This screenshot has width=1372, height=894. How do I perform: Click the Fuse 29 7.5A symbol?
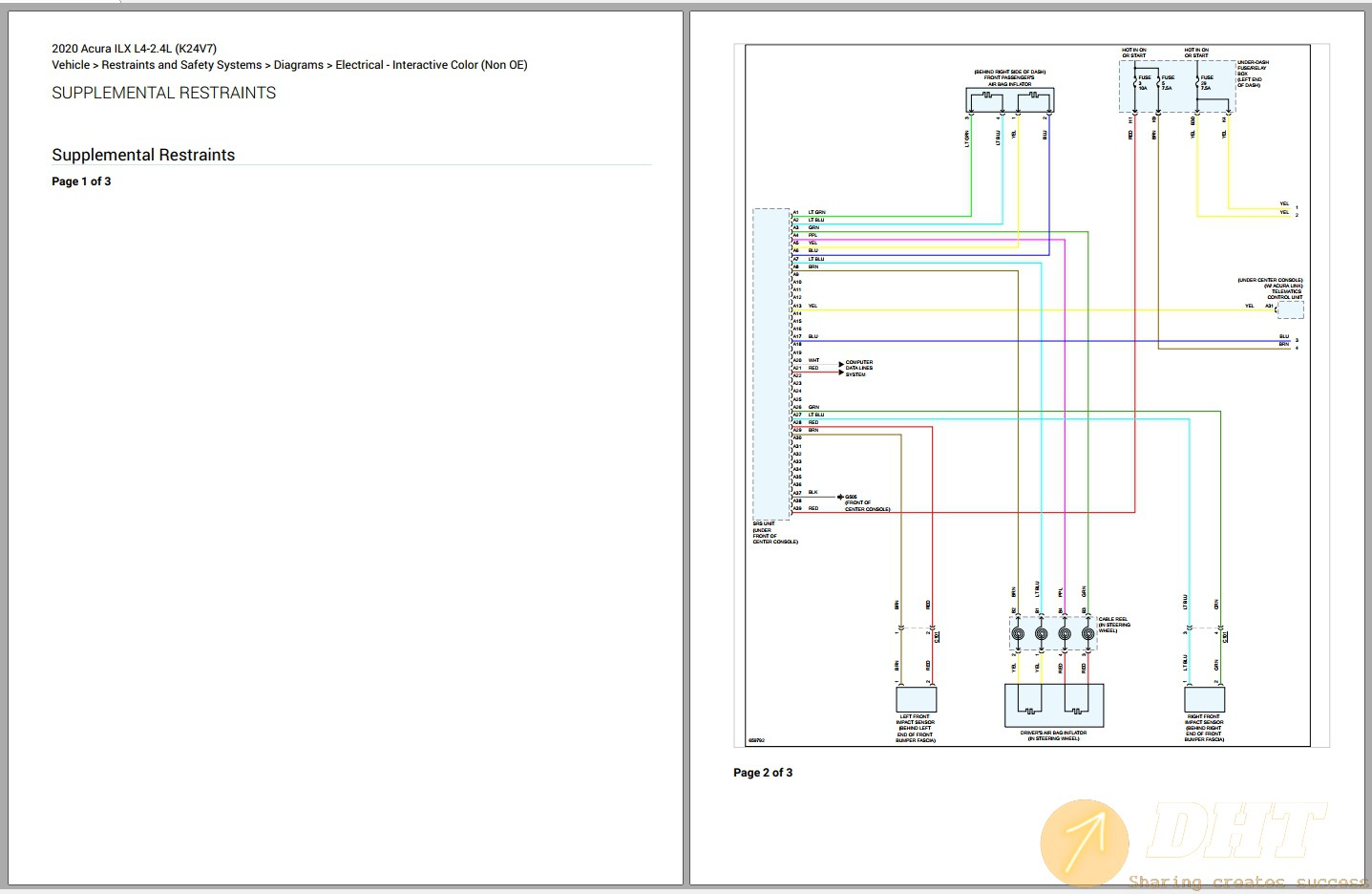pos(1198,82)
